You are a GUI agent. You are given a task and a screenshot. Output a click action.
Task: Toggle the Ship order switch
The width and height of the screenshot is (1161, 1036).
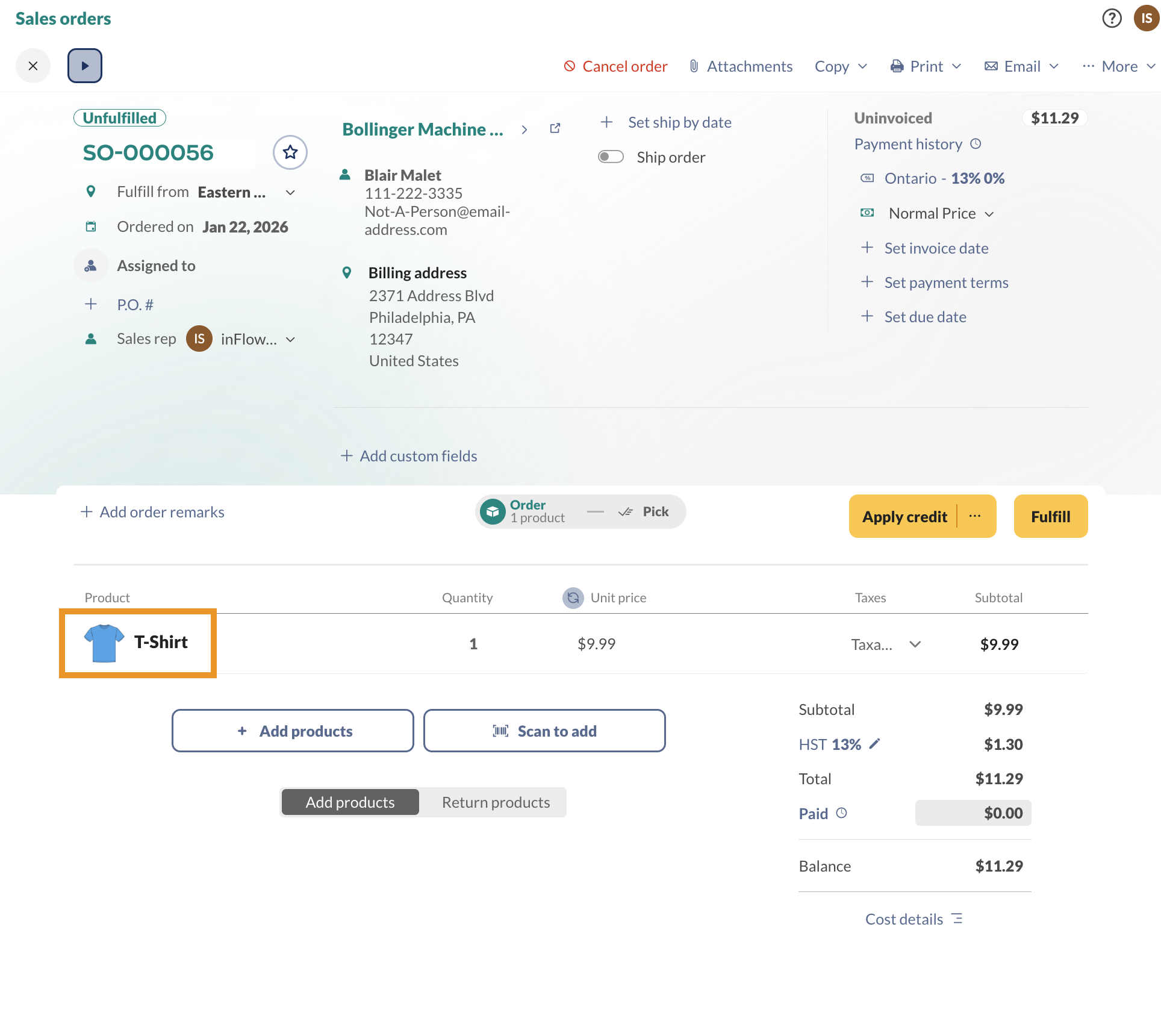(x=611, y=157)
